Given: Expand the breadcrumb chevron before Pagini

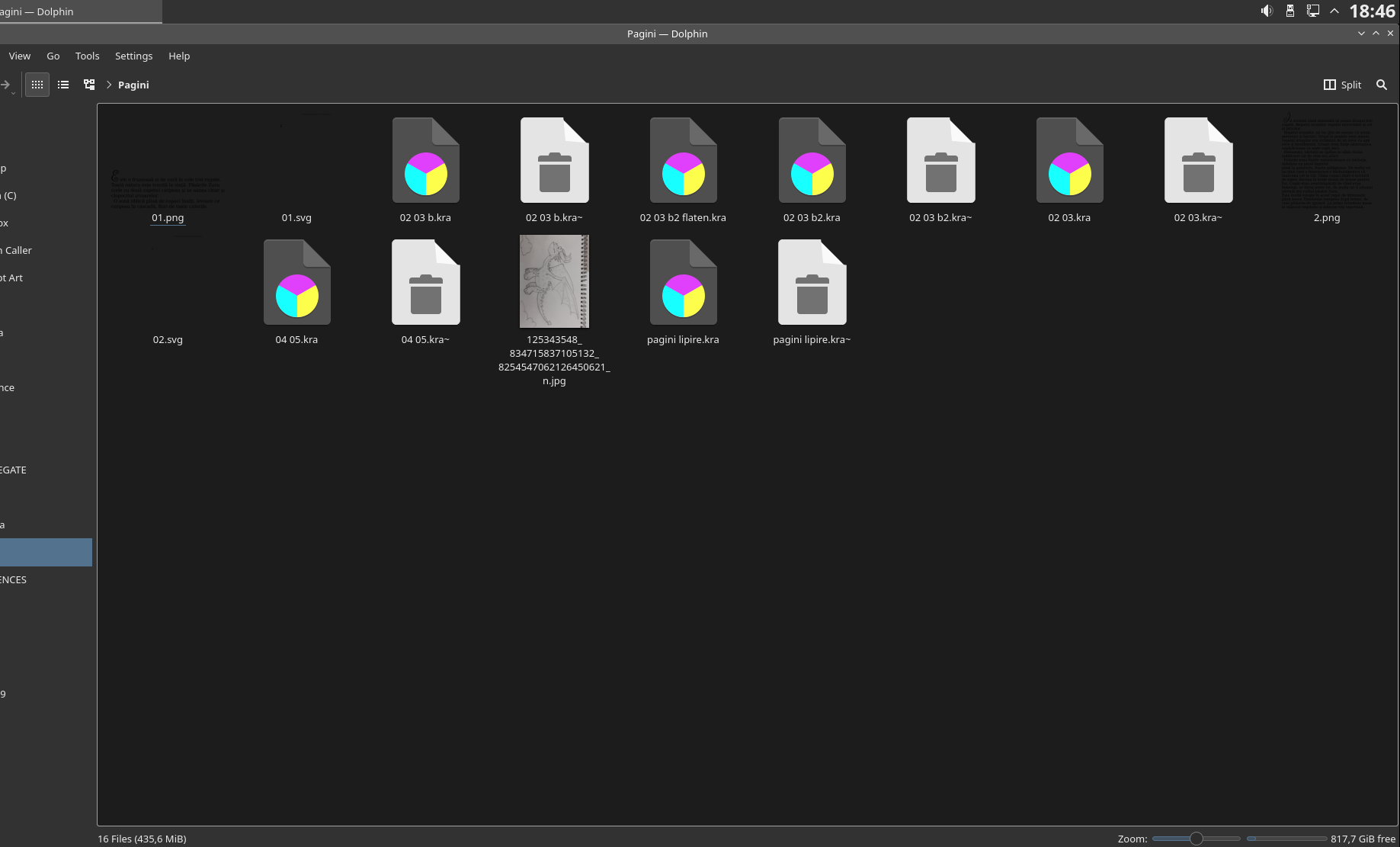Looking at the screenshot, I should pos(109,85).
